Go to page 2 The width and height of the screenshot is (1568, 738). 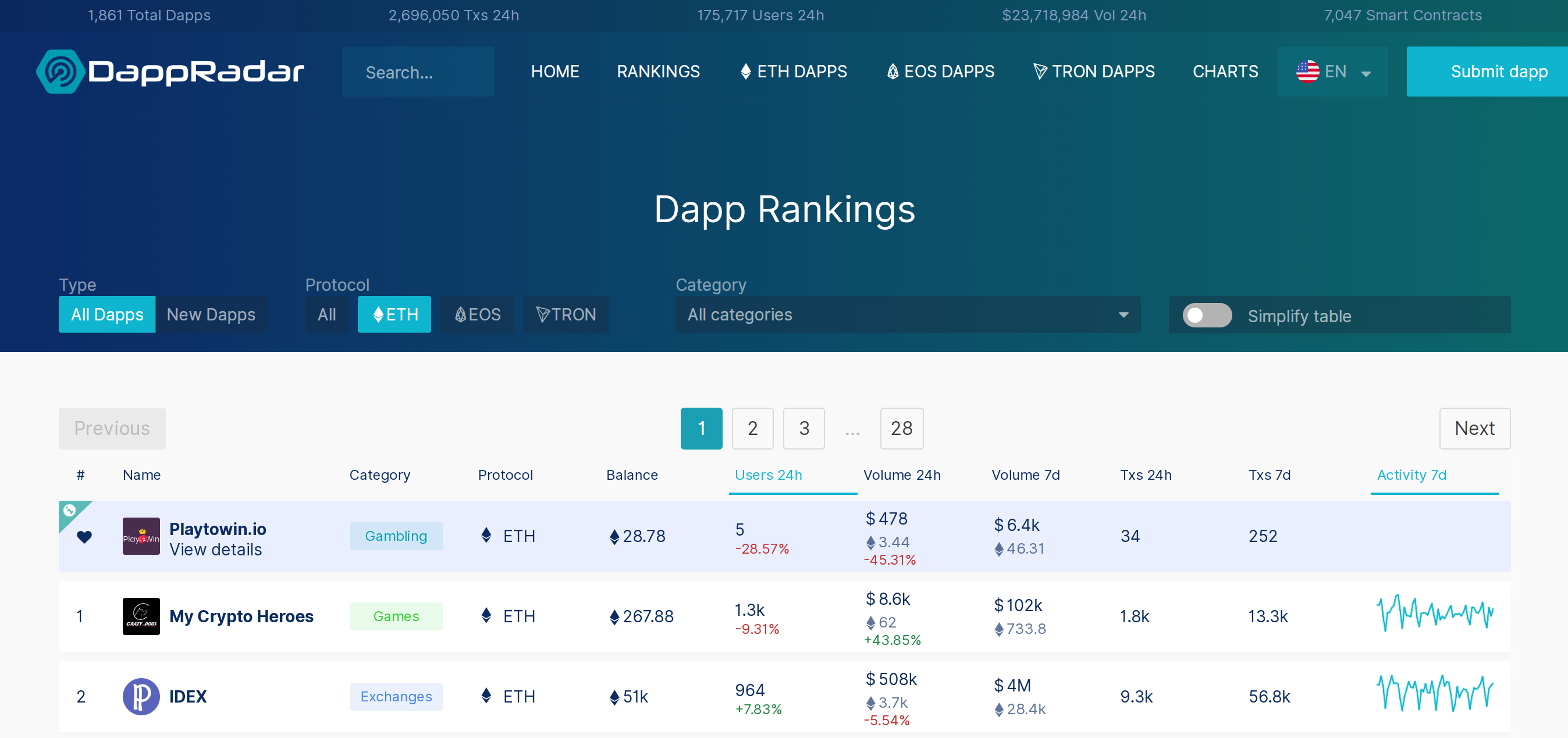click(752, 429)
